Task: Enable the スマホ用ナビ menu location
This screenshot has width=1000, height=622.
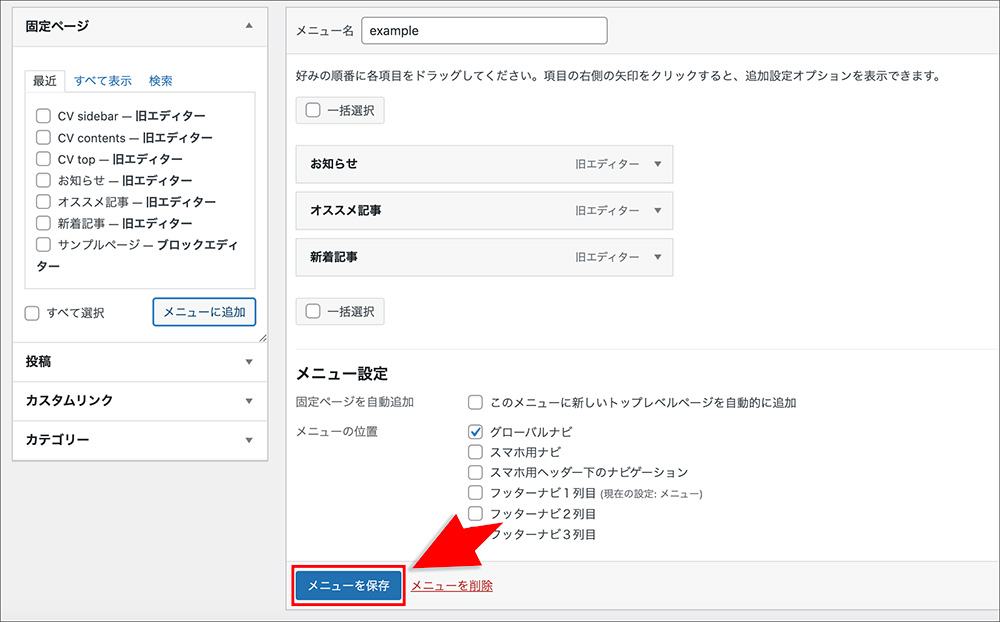Action: pyautogui.click(x=476, y=452)
